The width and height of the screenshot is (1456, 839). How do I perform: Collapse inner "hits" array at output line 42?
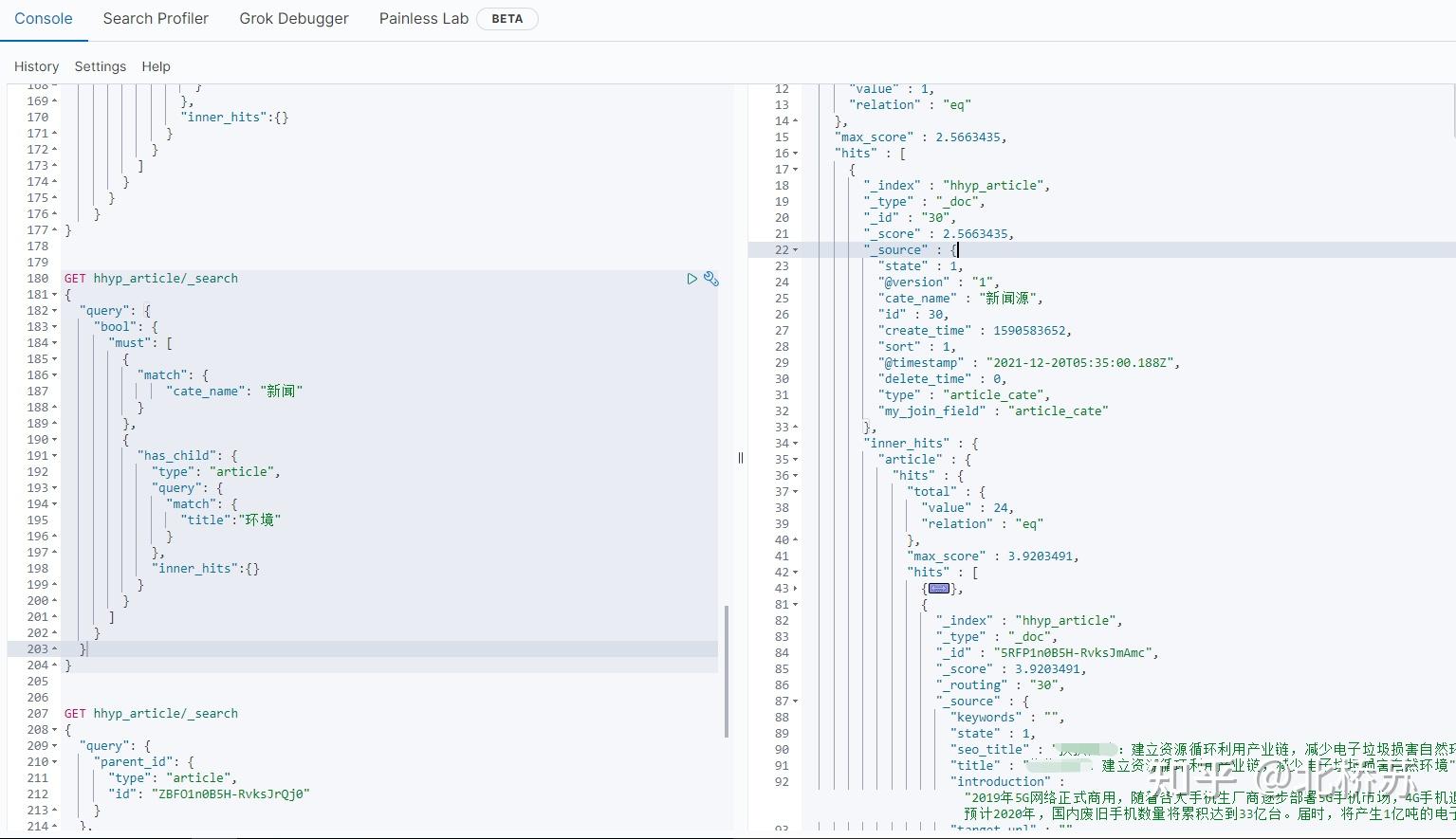[795, 573]
